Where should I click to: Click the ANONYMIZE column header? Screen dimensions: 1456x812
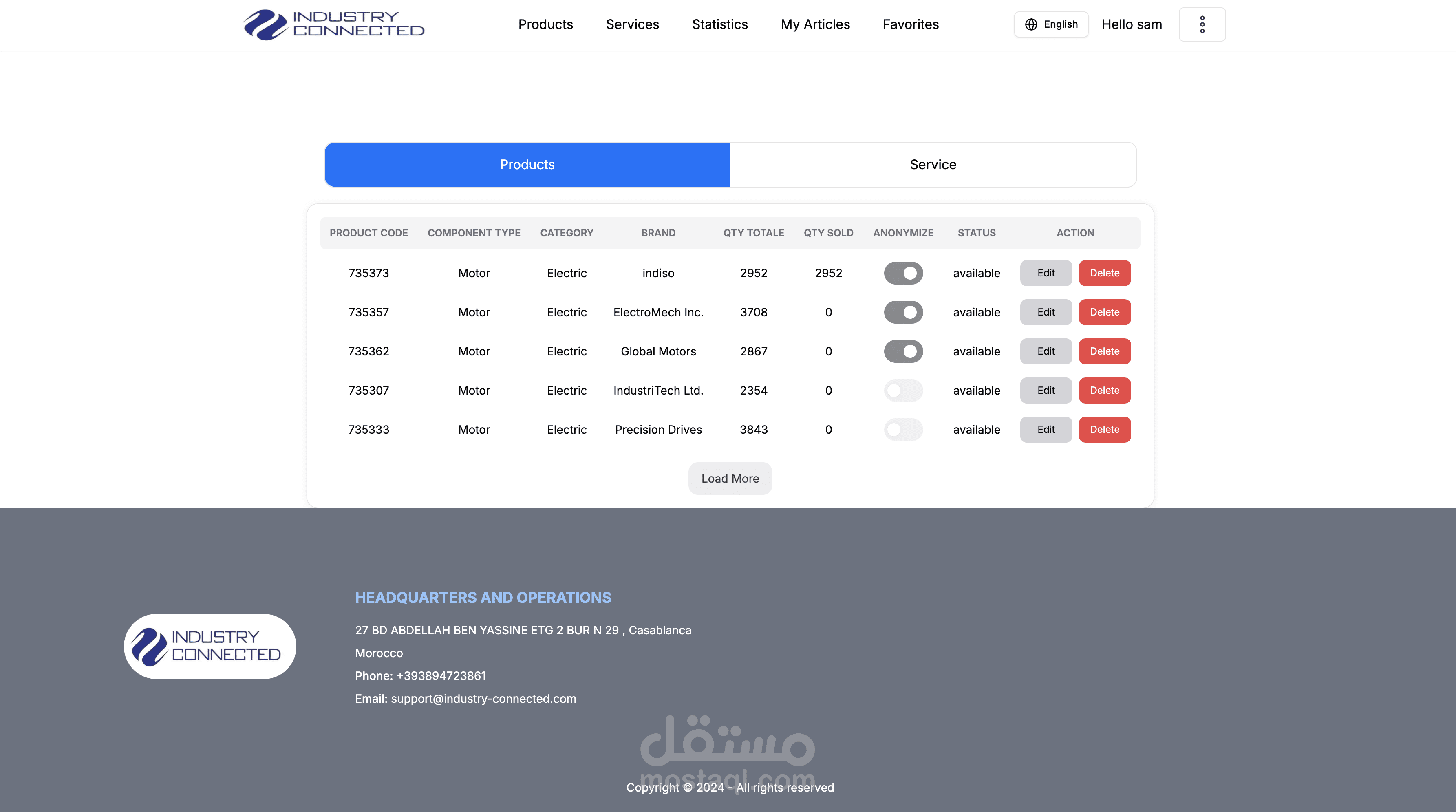(x=903, y=233)
